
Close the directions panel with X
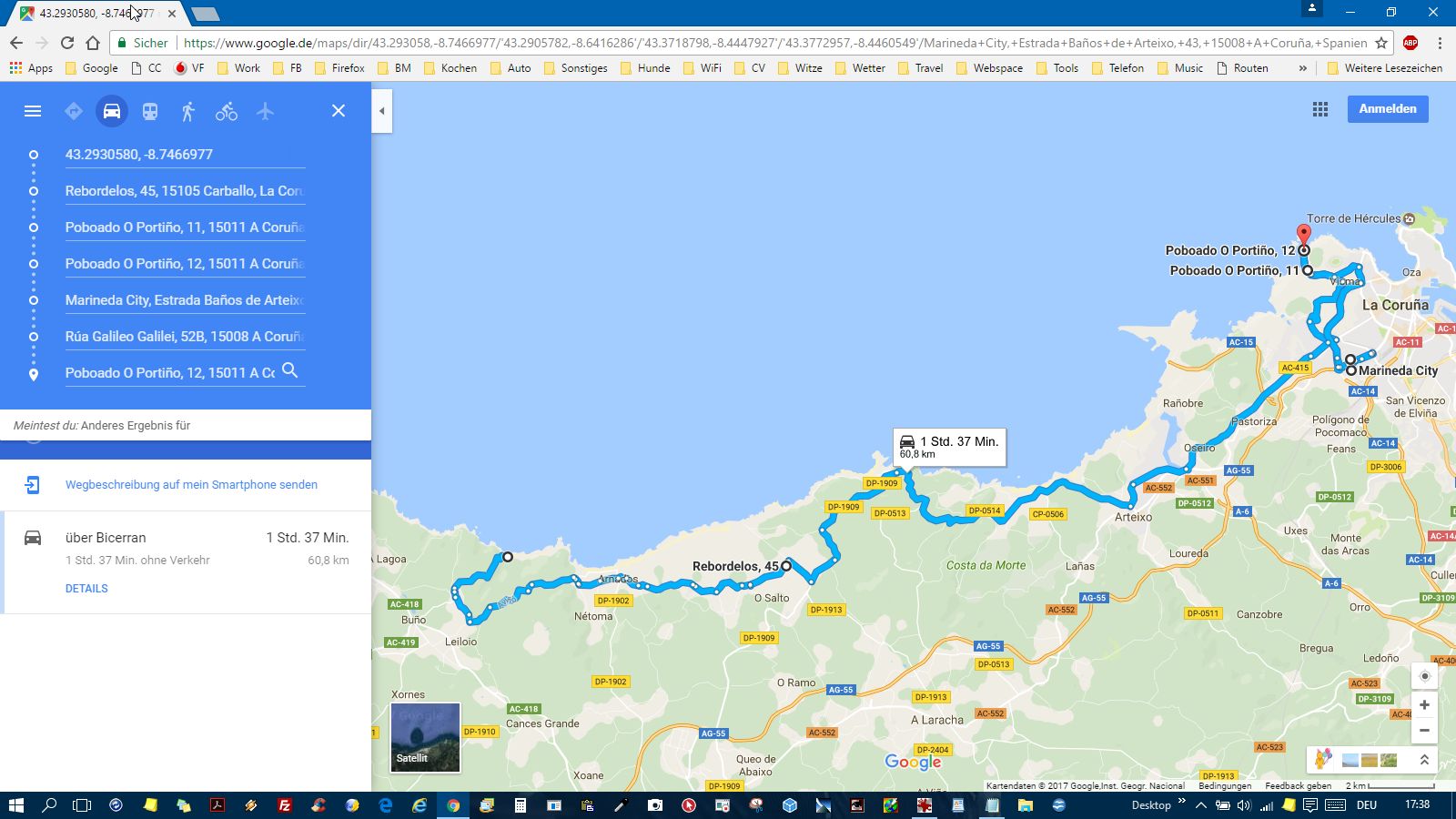[x=339, y=111]
